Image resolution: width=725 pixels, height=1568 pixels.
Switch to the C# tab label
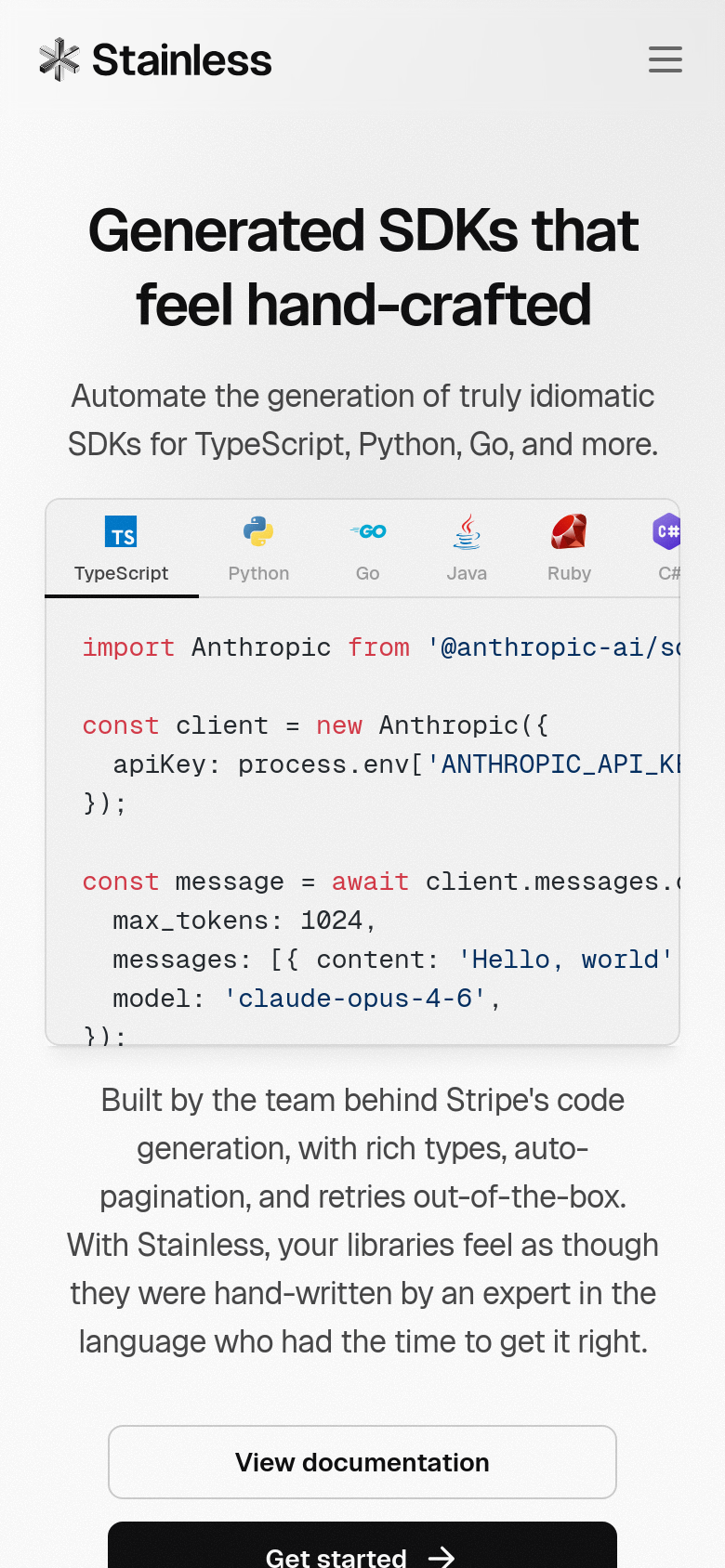click(x=668, y=573)
